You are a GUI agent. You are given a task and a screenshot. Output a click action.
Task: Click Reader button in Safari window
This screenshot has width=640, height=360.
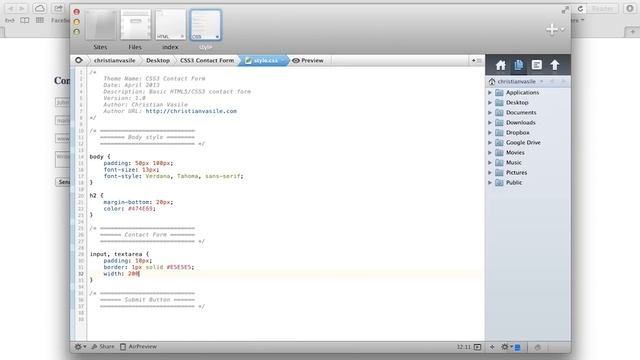tap(602, 9)
